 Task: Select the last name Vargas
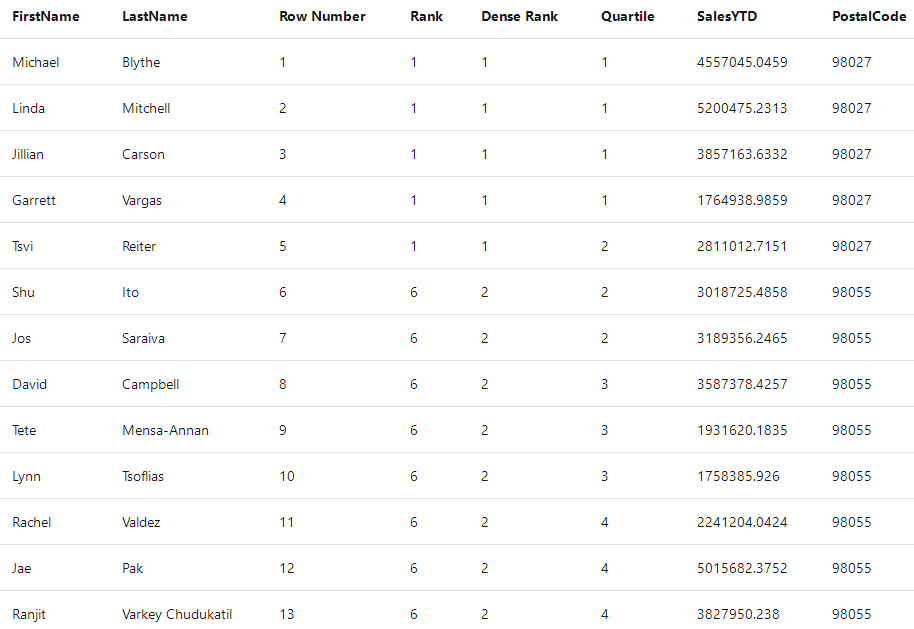coord(142,201)
